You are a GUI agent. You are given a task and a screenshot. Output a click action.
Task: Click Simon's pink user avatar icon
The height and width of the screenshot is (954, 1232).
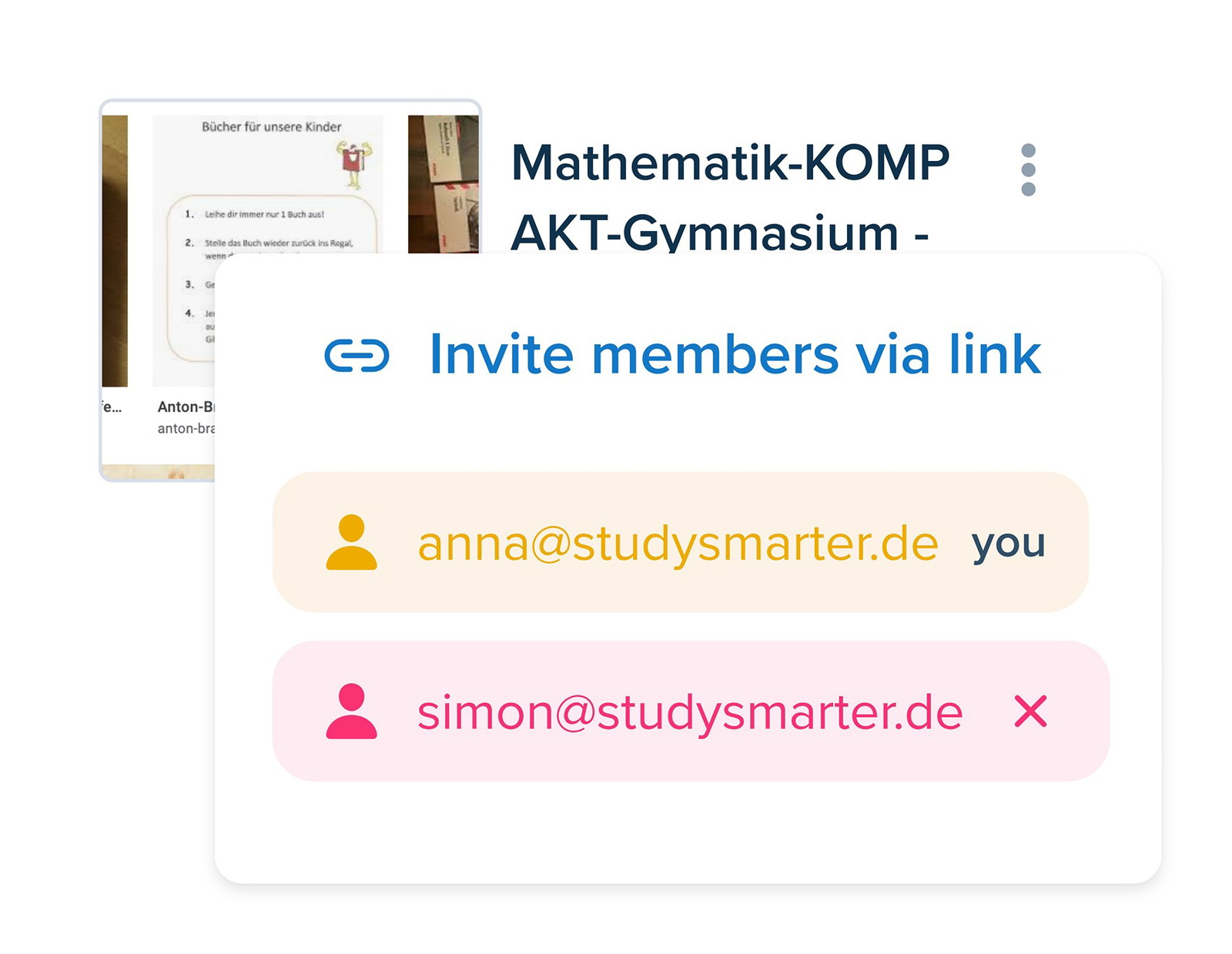point(351,711)
